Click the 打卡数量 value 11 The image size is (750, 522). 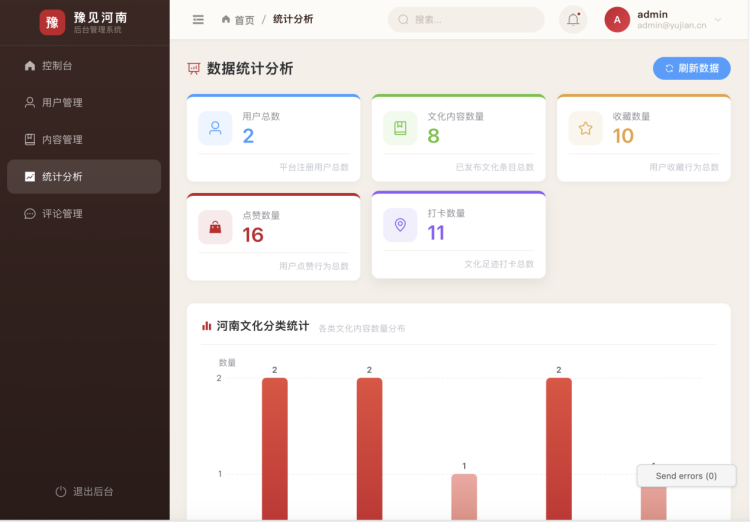pyautogui.click(x=436, y=233)
